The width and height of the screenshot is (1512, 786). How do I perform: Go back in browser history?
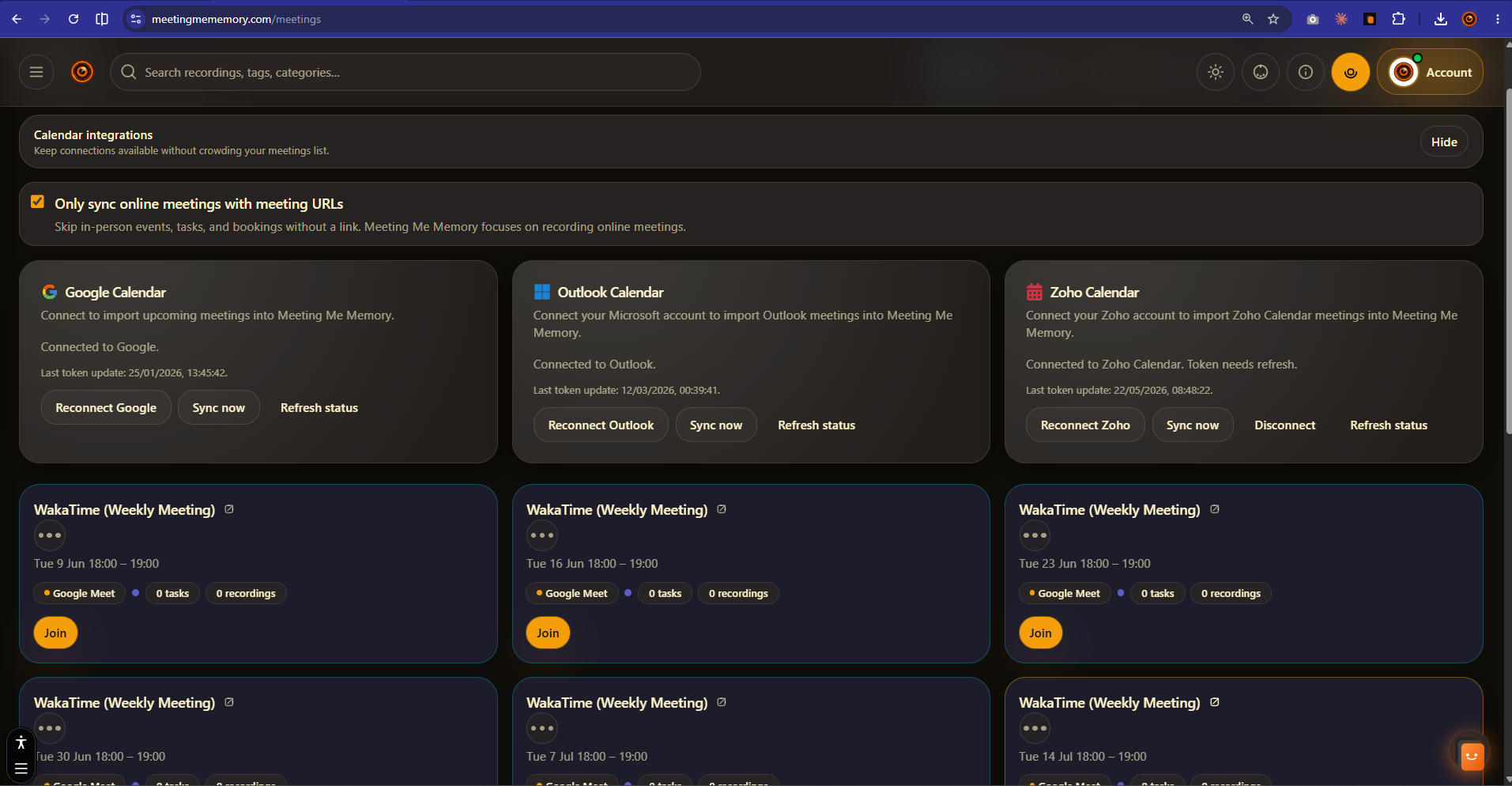(17, 19)
